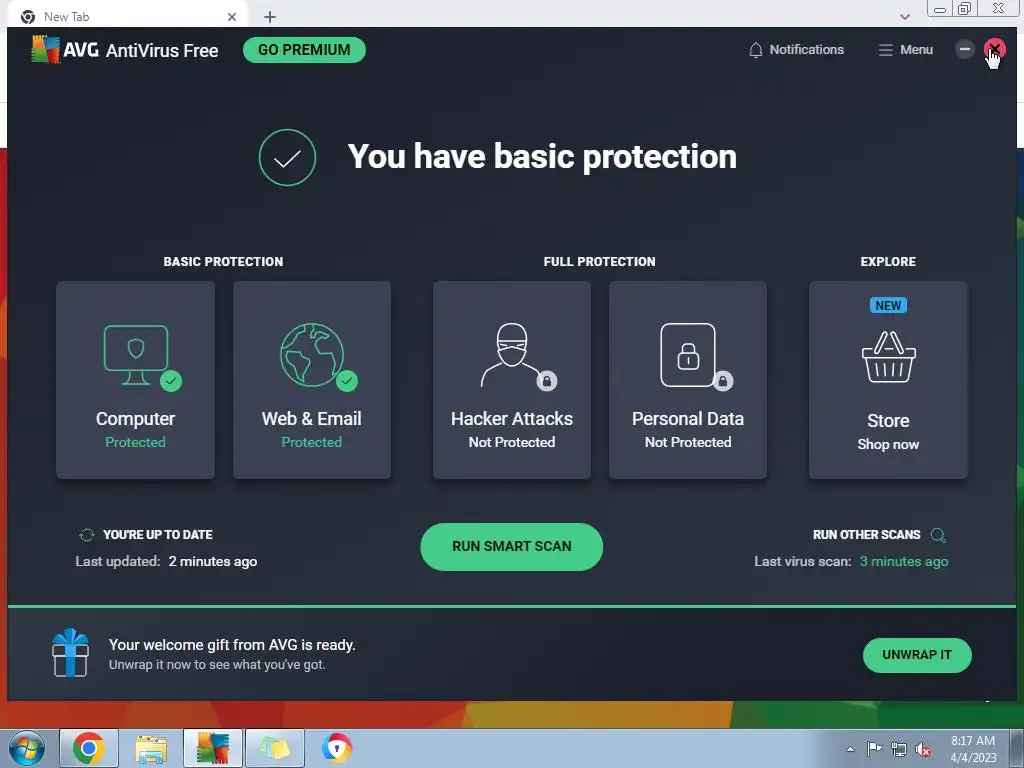Open the Menu hamburger icon
The image size is (1024, 768).
pyautogui.click(x=885, y=50)
